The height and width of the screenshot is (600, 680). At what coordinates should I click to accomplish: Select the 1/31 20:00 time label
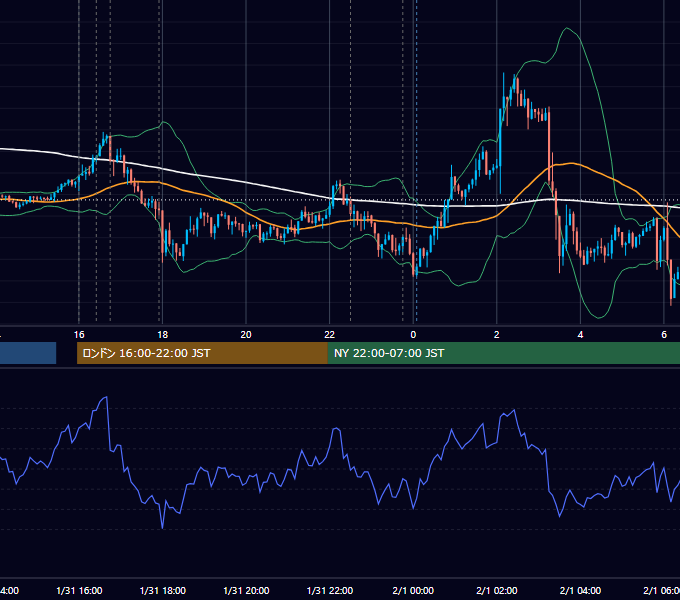246,590
